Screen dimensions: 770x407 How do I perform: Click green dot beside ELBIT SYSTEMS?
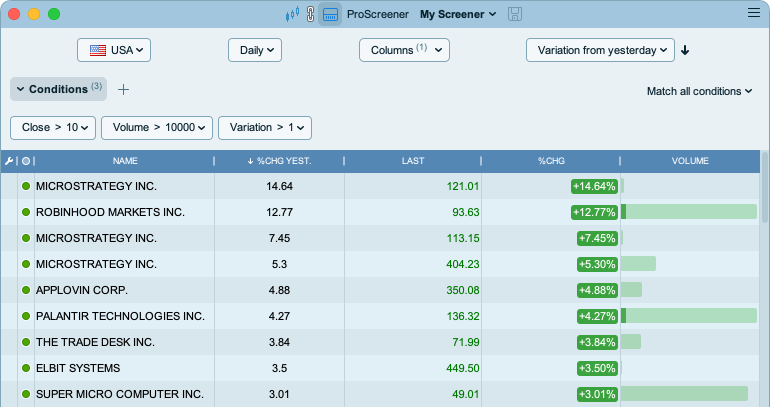[x=26, y=368]
